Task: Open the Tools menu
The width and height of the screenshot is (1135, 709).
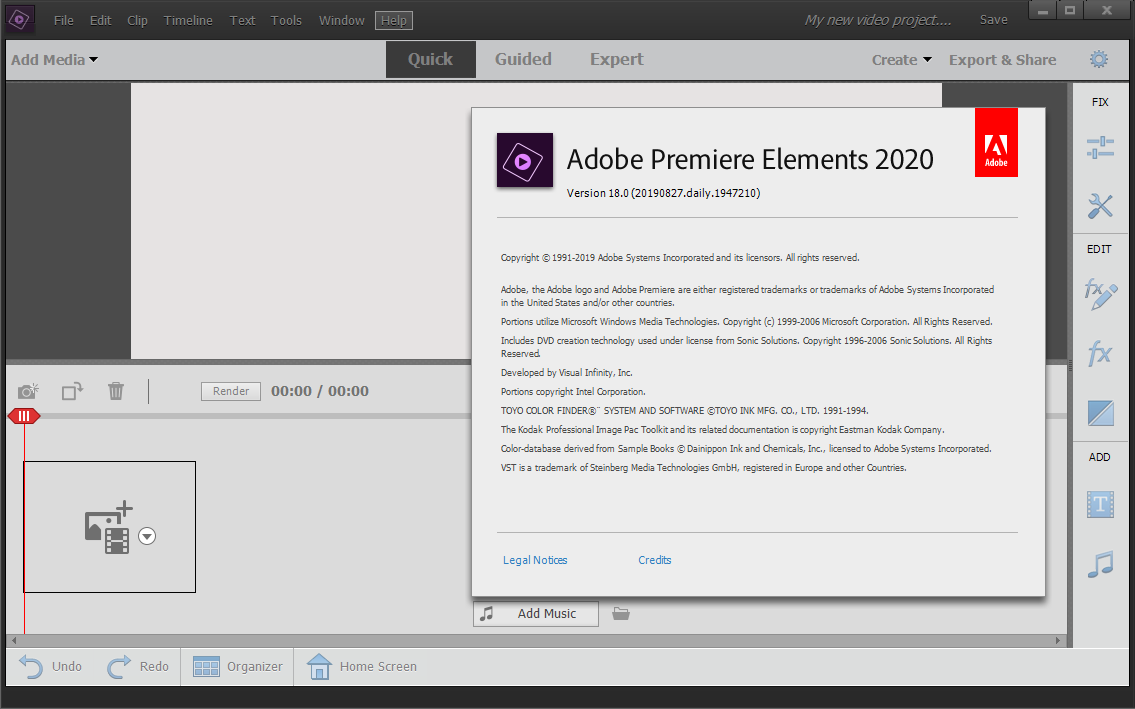Action: point(286,20)
